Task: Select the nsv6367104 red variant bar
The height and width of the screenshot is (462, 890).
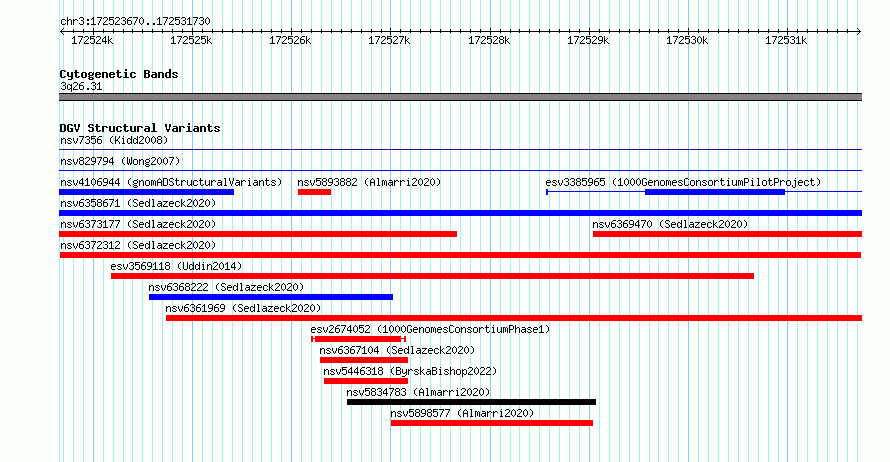Action: [364, 360]
